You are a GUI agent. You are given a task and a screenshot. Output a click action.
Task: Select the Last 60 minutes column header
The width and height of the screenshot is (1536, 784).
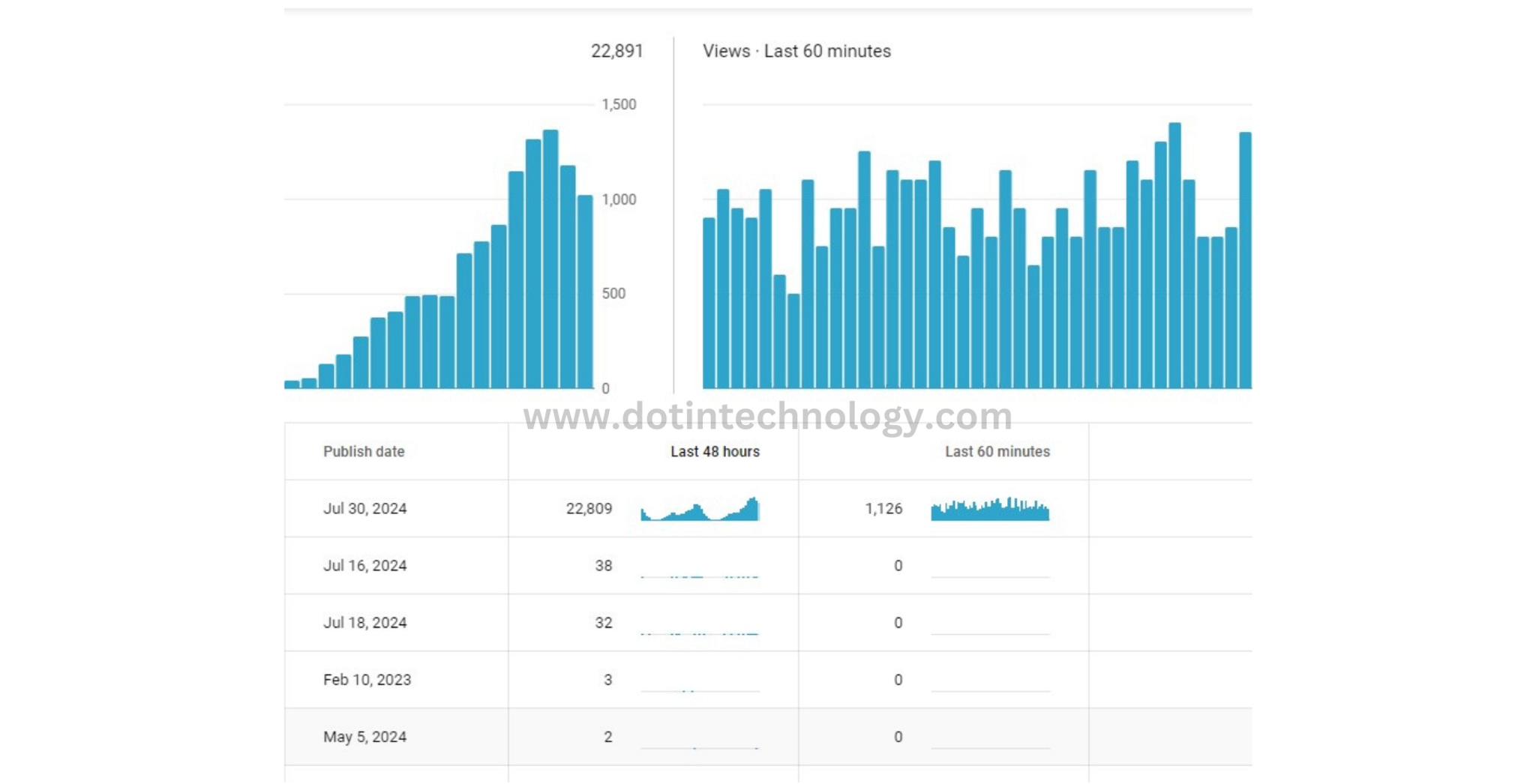pyautogui.click(x=997, y=451)
